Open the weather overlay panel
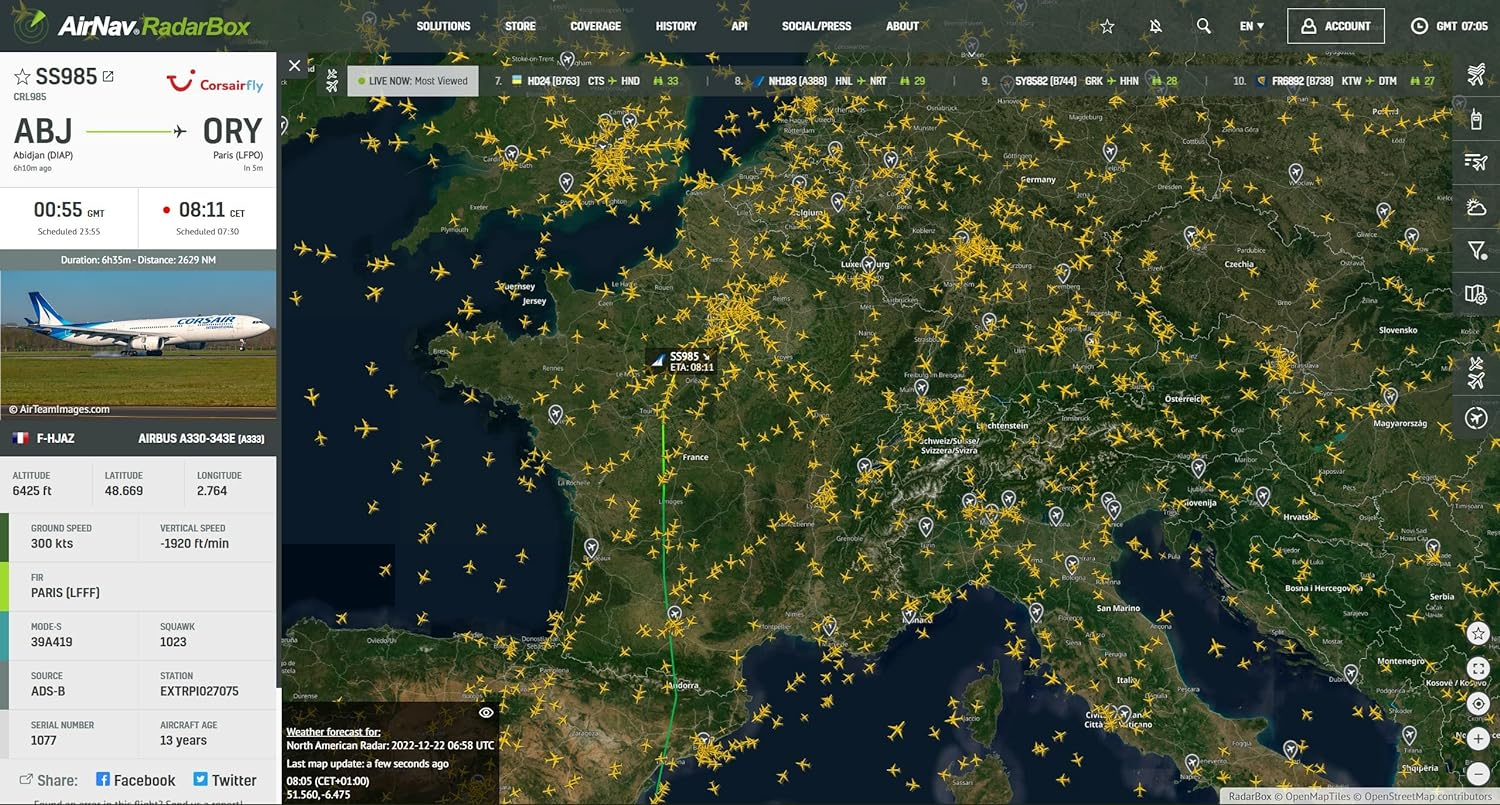The image size is (1500, 805). pyautogui.click(x=1477, y=207)
